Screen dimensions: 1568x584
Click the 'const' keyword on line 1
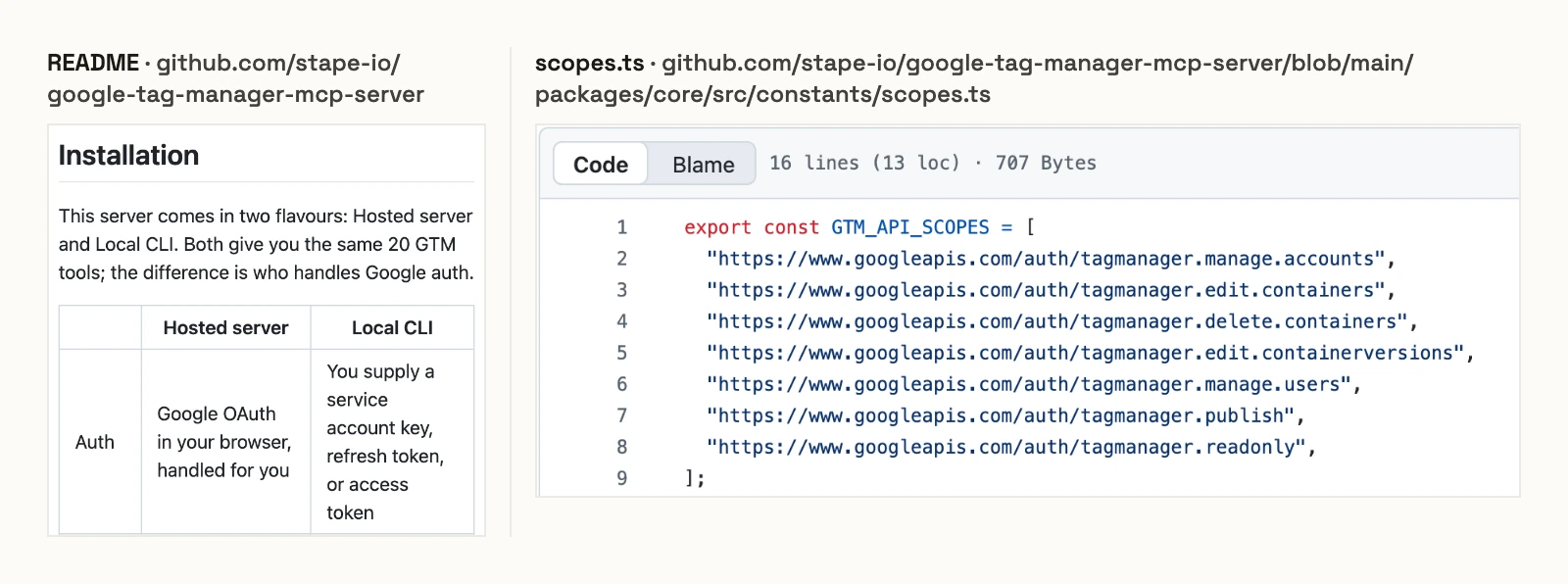click(x=791, y=227)
